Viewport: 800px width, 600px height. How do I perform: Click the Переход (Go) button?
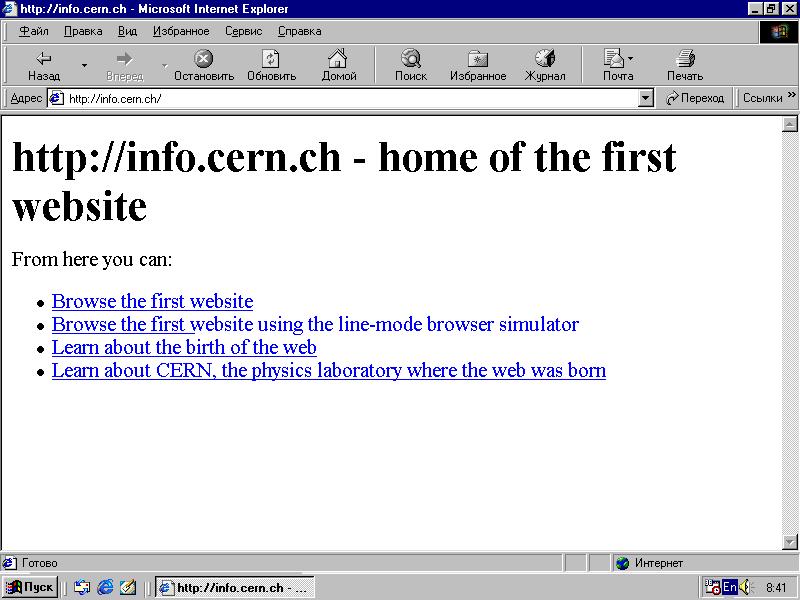[x=696, y=98]
